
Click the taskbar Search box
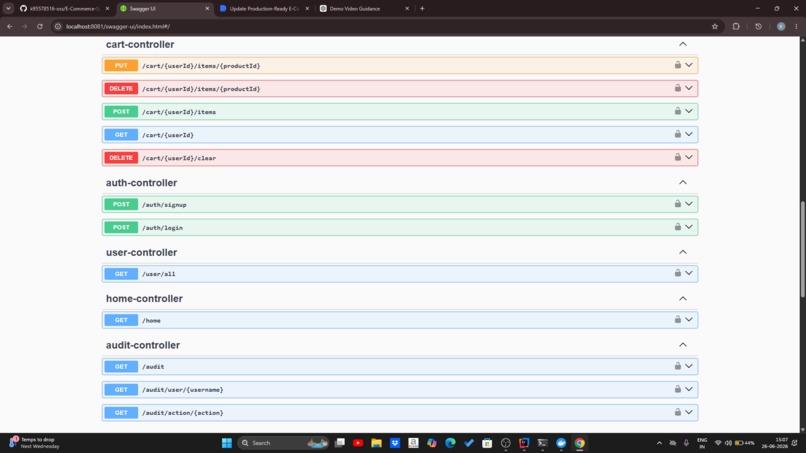coord(284,443)
